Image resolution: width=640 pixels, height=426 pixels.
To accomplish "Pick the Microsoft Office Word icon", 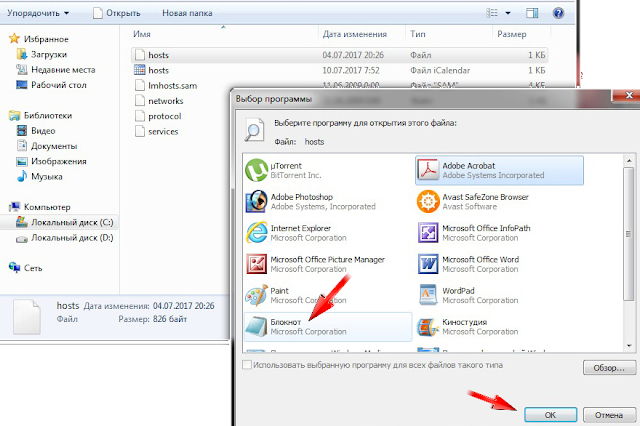I will click(428, 264).
